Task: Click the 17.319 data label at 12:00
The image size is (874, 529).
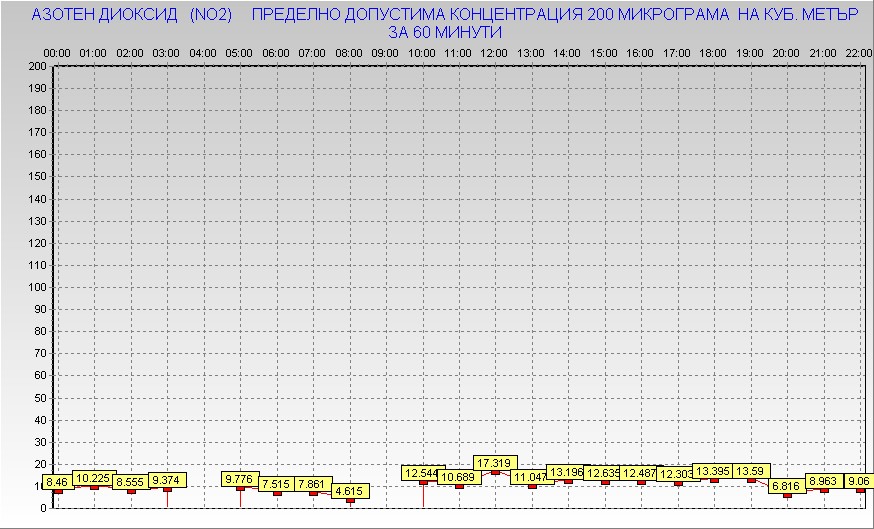Action: (494, 463)
